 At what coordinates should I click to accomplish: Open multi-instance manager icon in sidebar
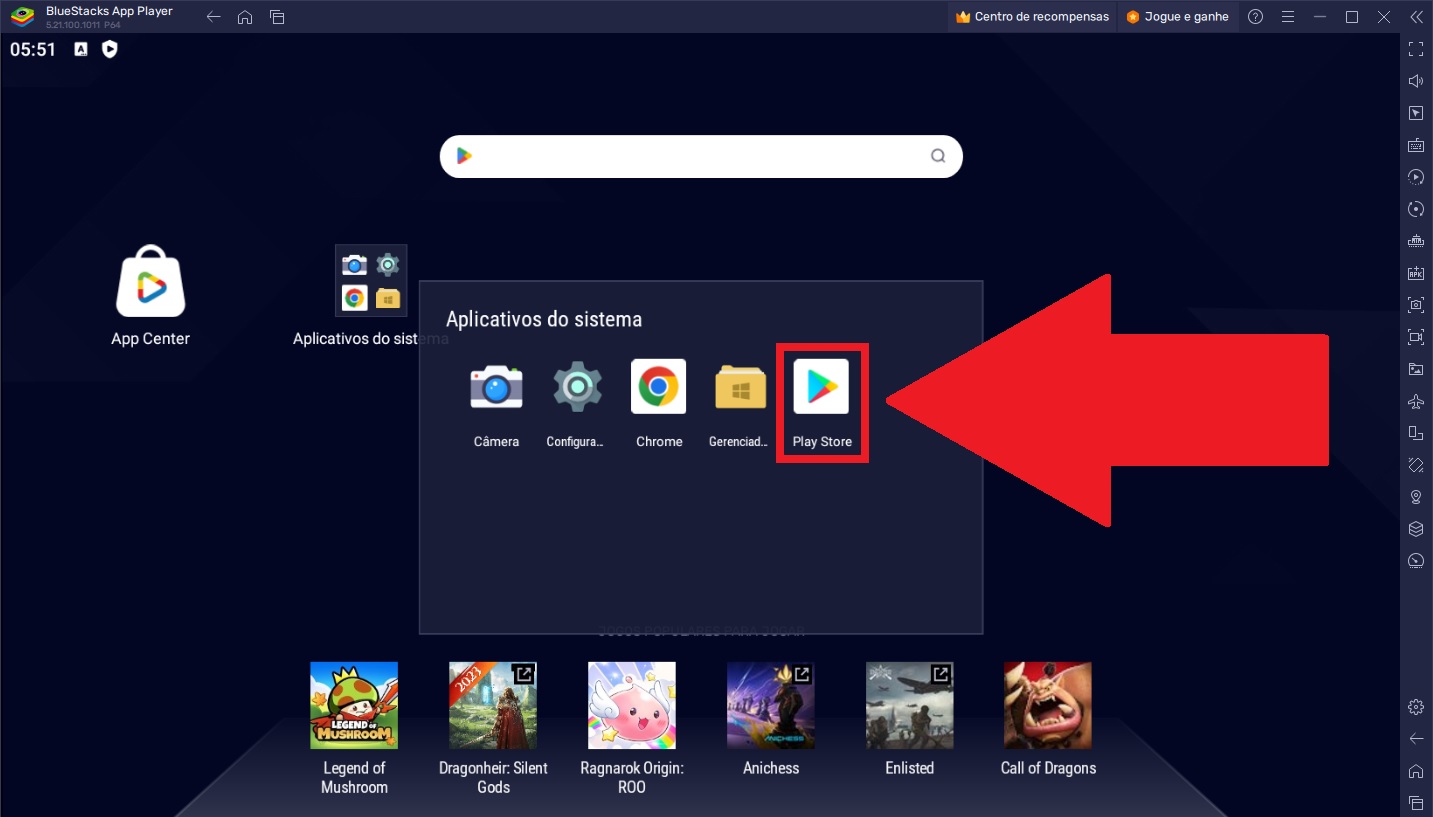[1415, 240]
